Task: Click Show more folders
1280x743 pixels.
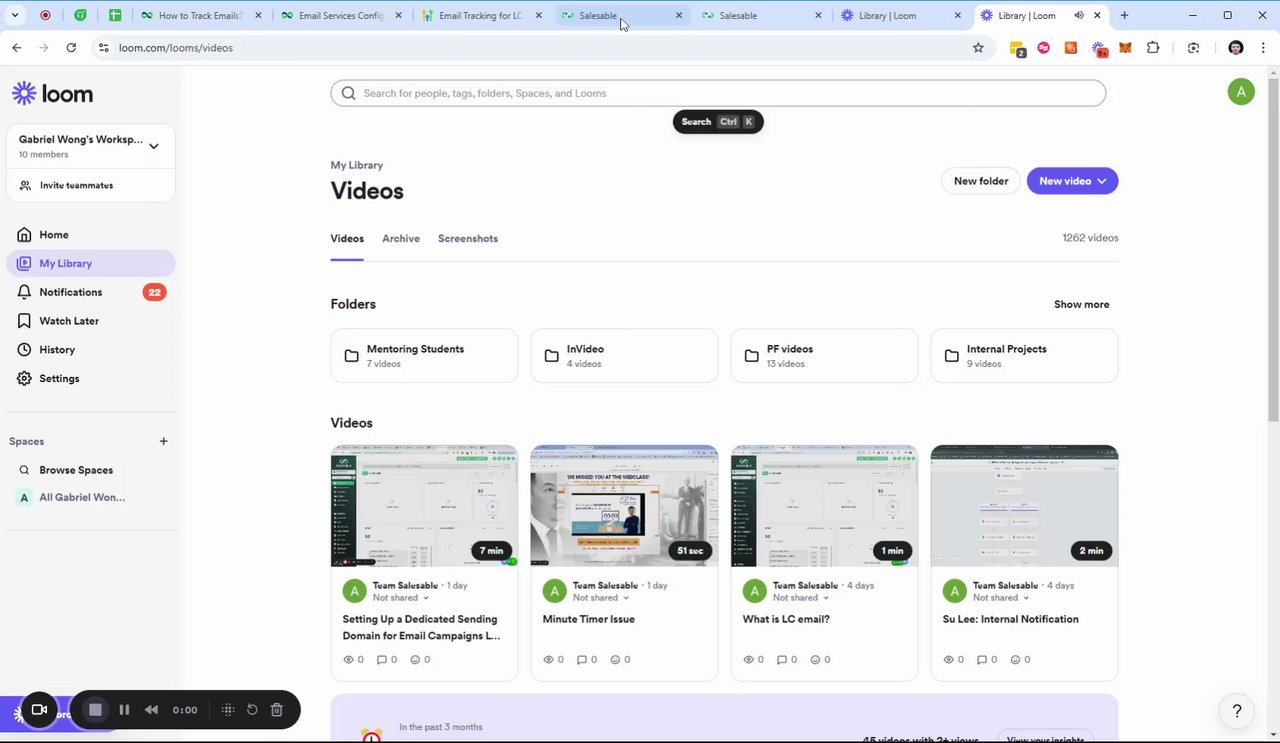Action: click(1081, 304)
